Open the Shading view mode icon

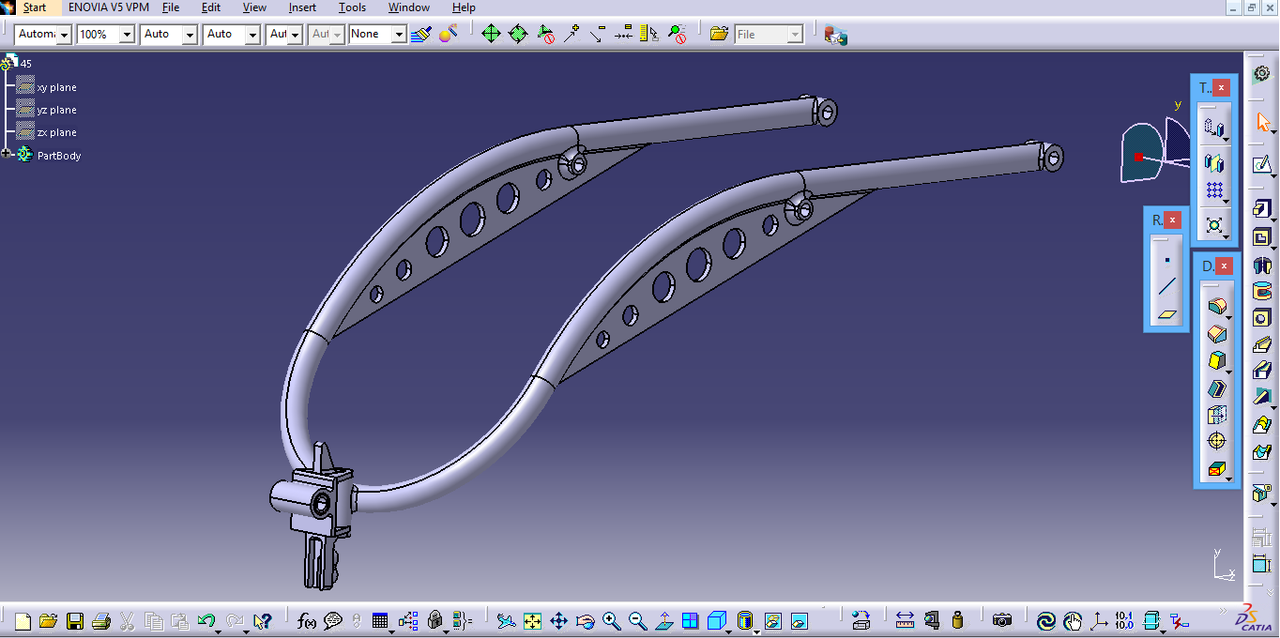(x=745, y=622)
